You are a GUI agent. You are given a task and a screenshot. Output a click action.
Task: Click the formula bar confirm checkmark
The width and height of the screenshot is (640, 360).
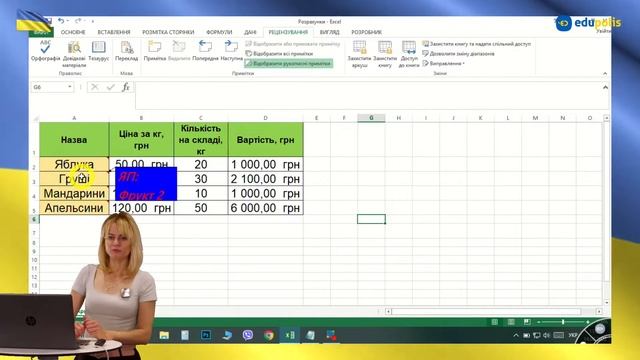[110, 87]
